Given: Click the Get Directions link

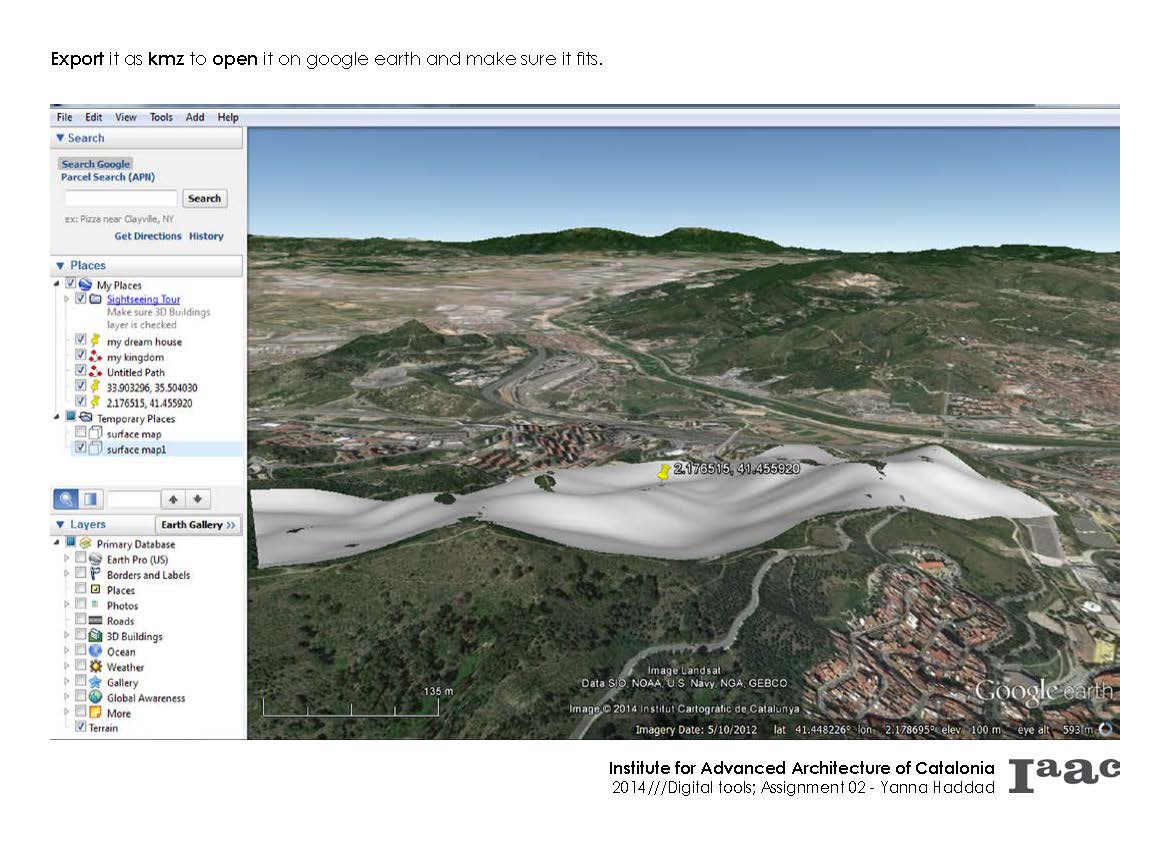Looking at the screenshot, I should (148, 236).
